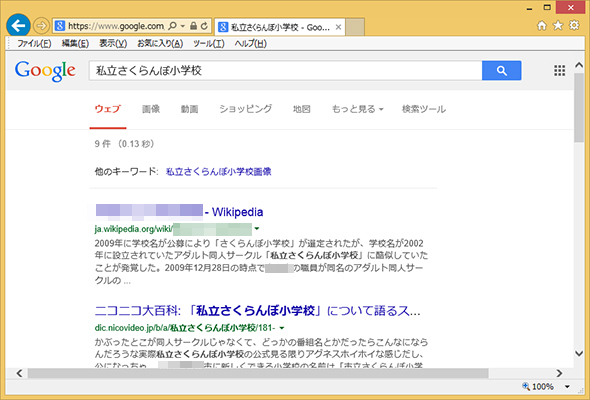Open the Tools gear icon
This screenshot has height=400, width=590.
(x=574, y=26)
